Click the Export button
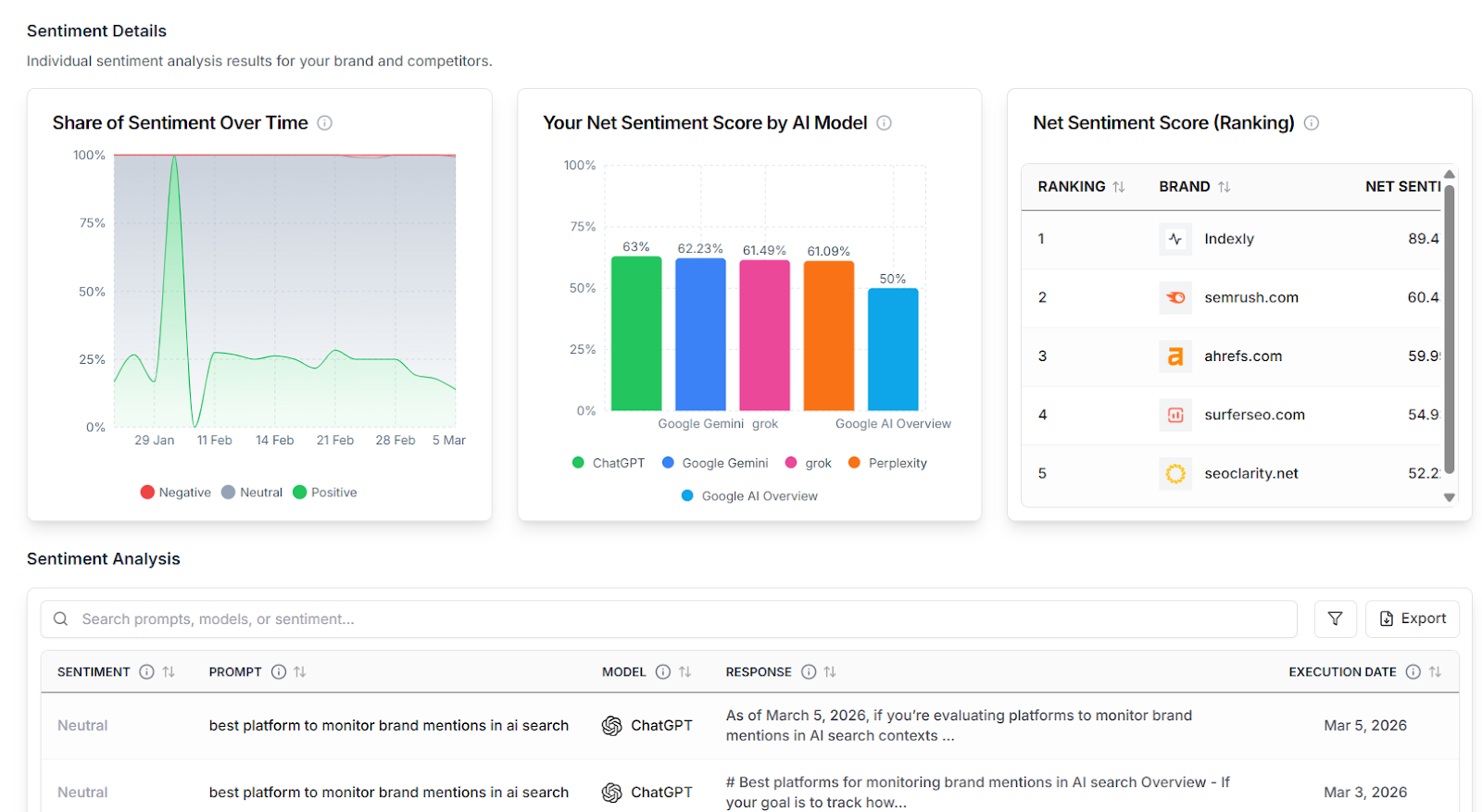Screen dimensions: 1482x812 coord(1412,618)
